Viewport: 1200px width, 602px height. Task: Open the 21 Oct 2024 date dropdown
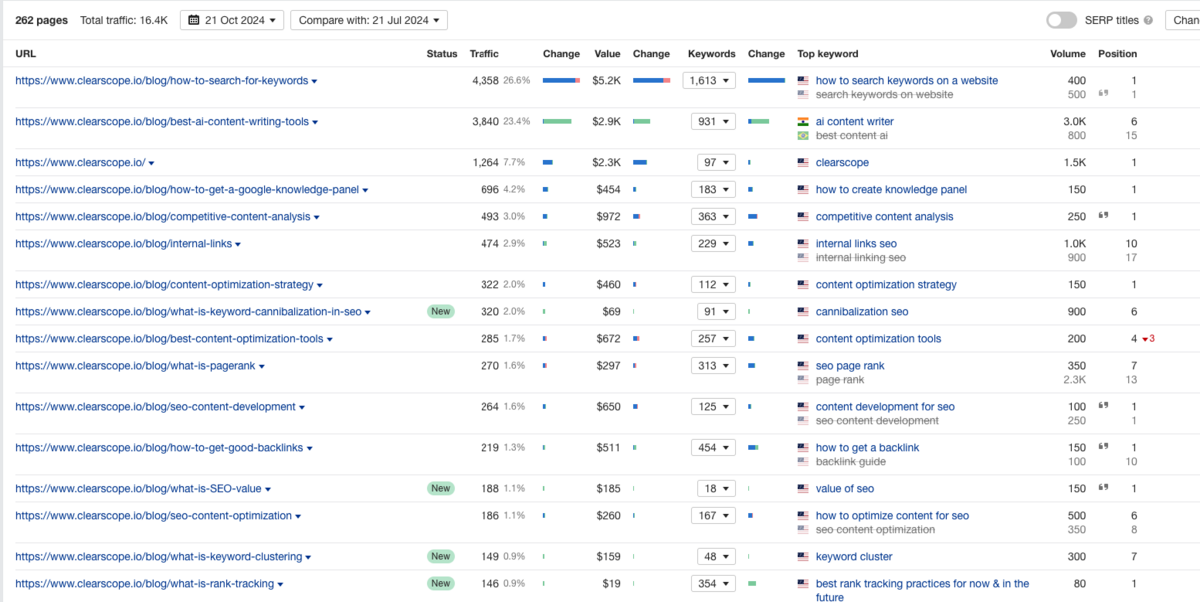pyautogui.click(x=232, y=20)
